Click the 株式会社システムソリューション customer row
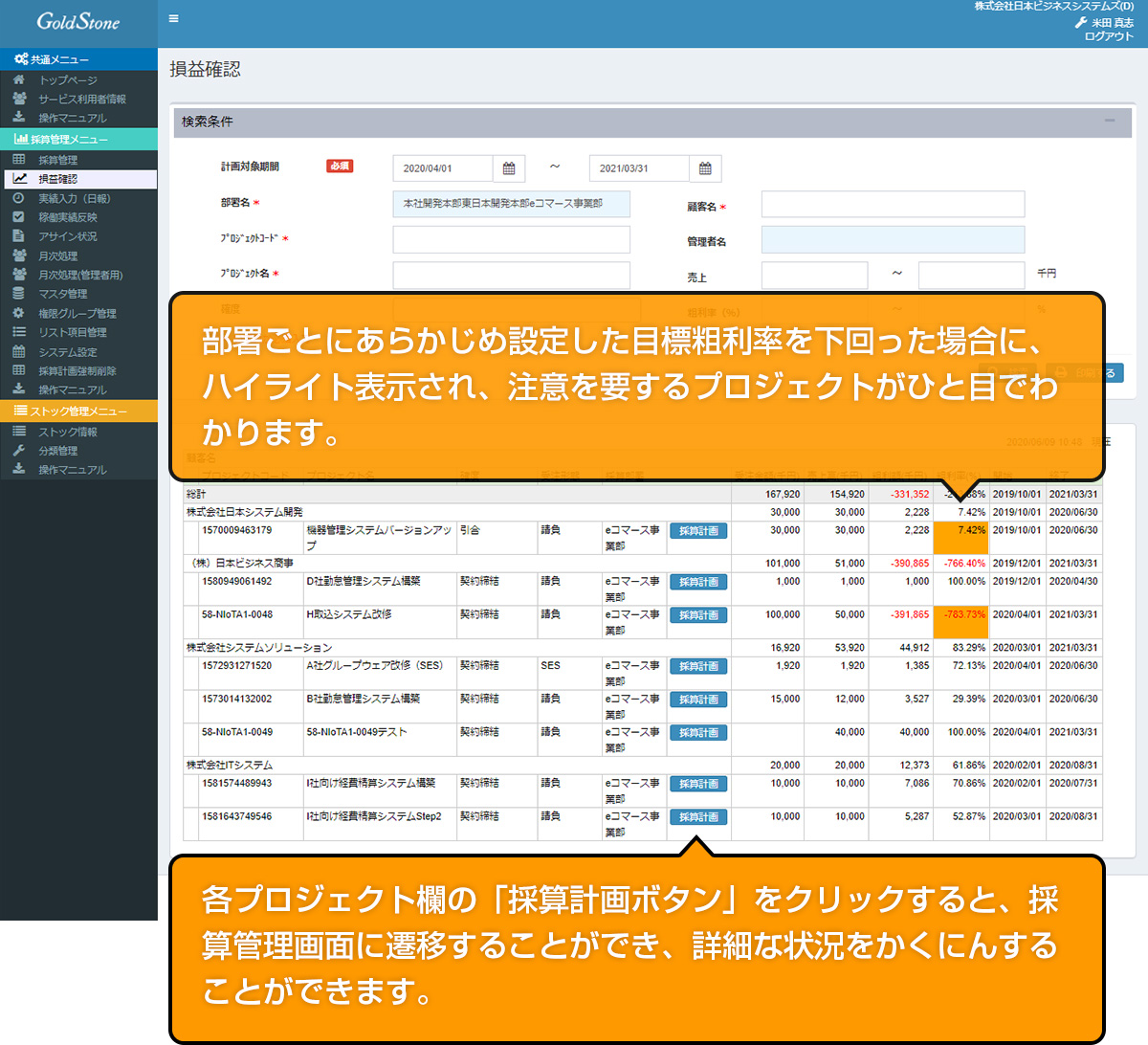The height and width of the screenshot is (1045, 1148). (643, 648)
